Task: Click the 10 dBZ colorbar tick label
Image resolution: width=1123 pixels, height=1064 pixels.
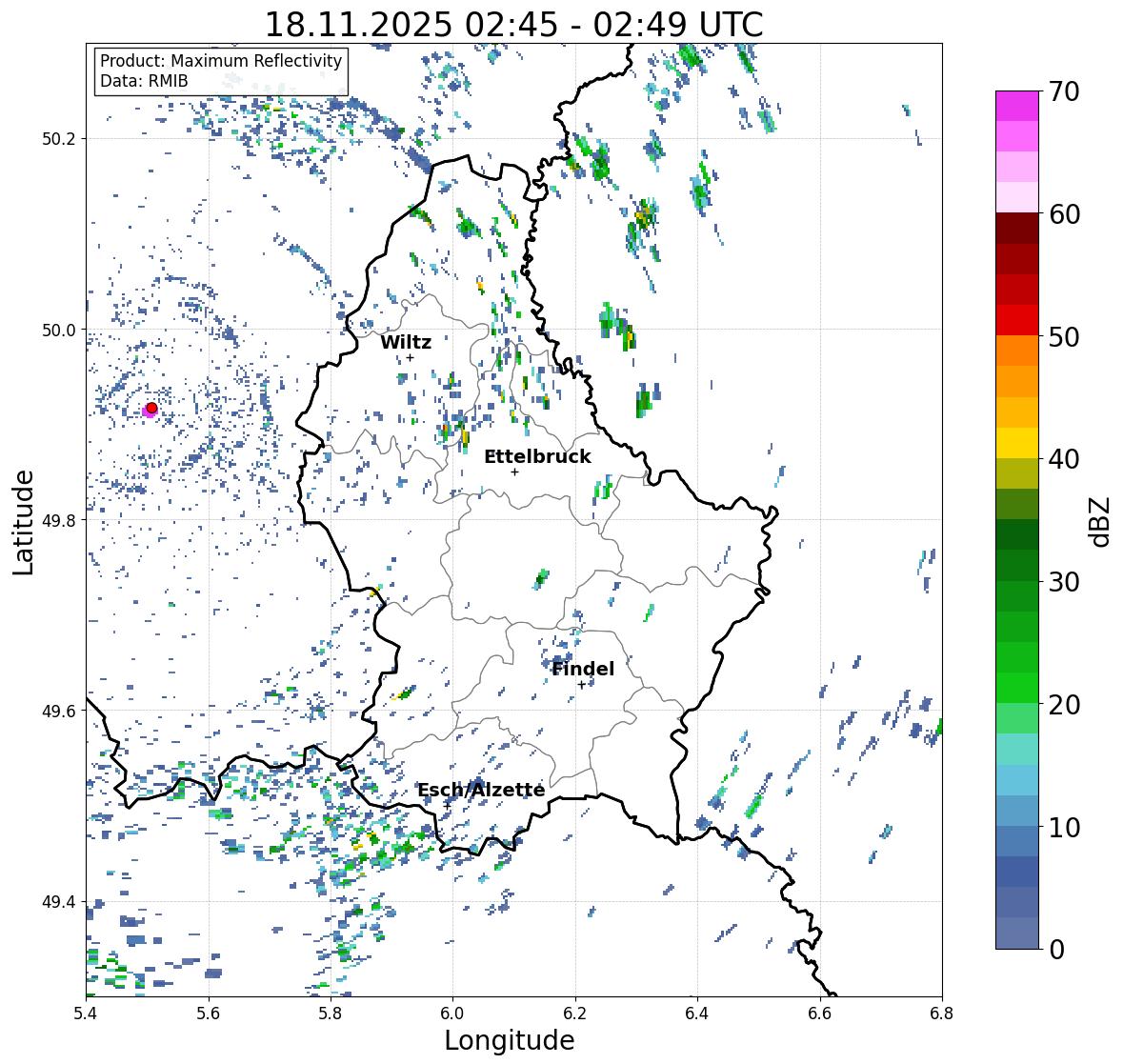Action: 1064,827
